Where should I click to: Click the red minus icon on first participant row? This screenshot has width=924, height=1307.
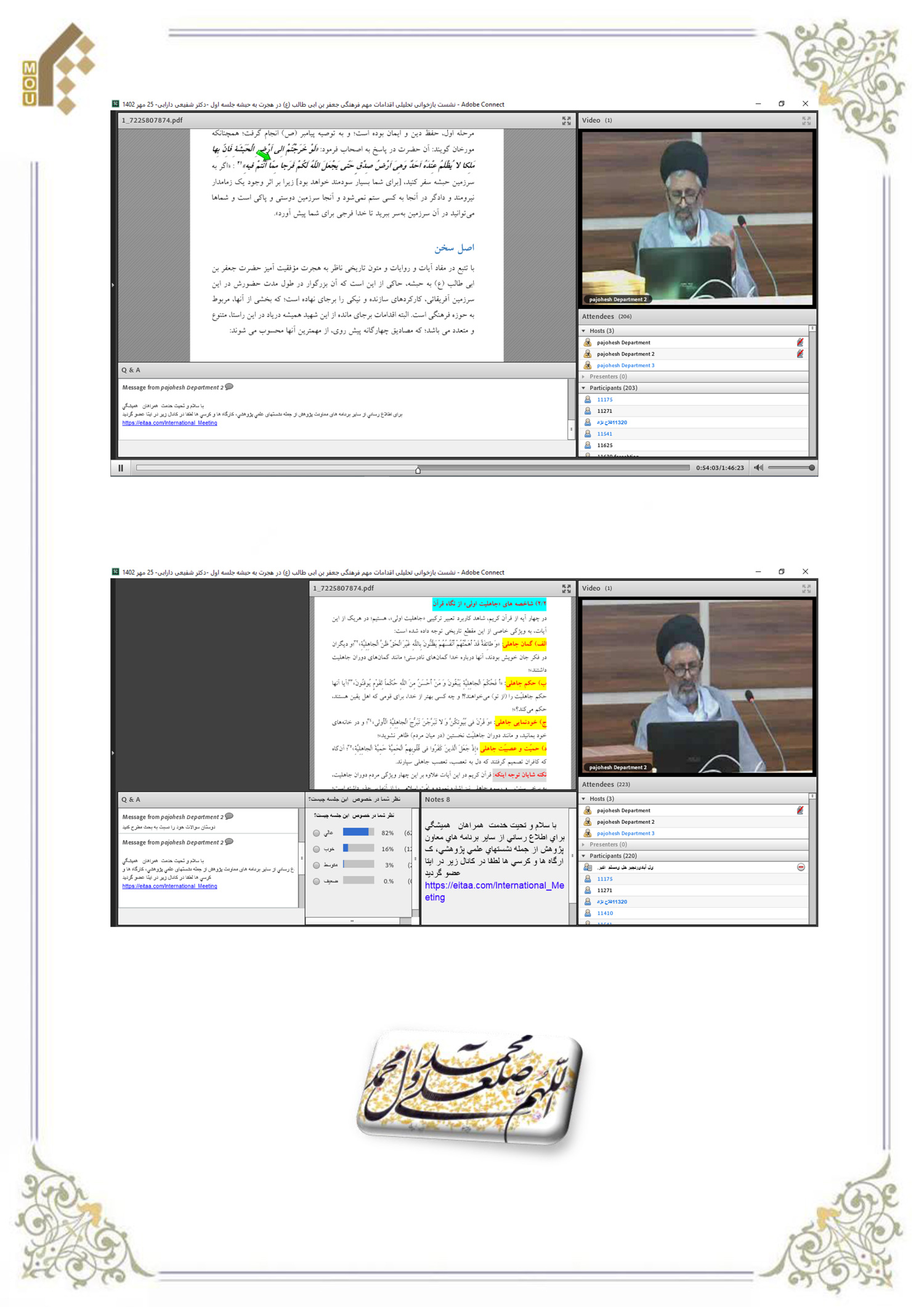pos(801,867)
